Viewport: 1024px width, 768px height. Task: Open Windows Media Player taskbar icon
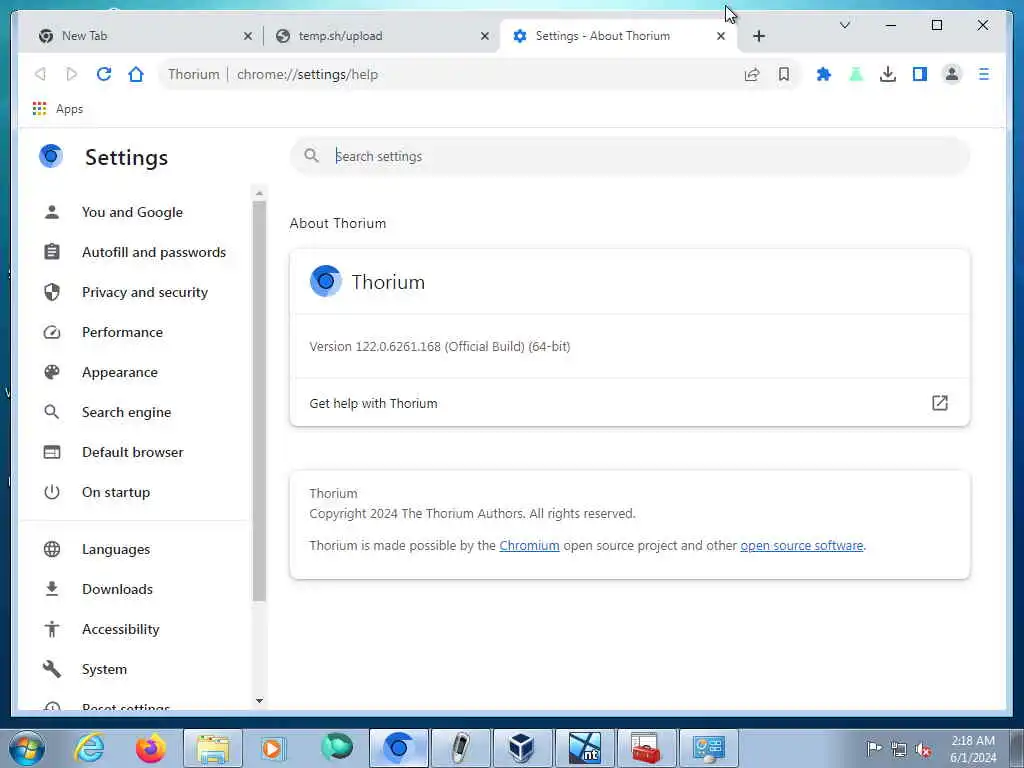(272, 748)
